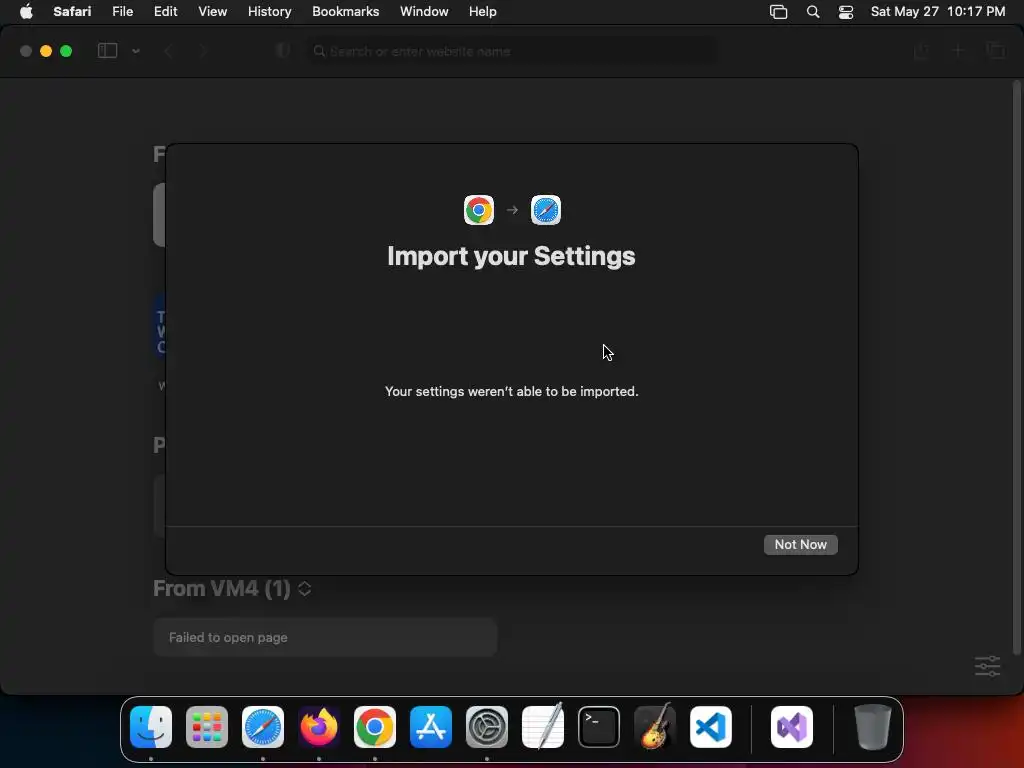Open Launchpad from the dock
The width and height of the screenshot is (1024, 768).
pos(207,727)
